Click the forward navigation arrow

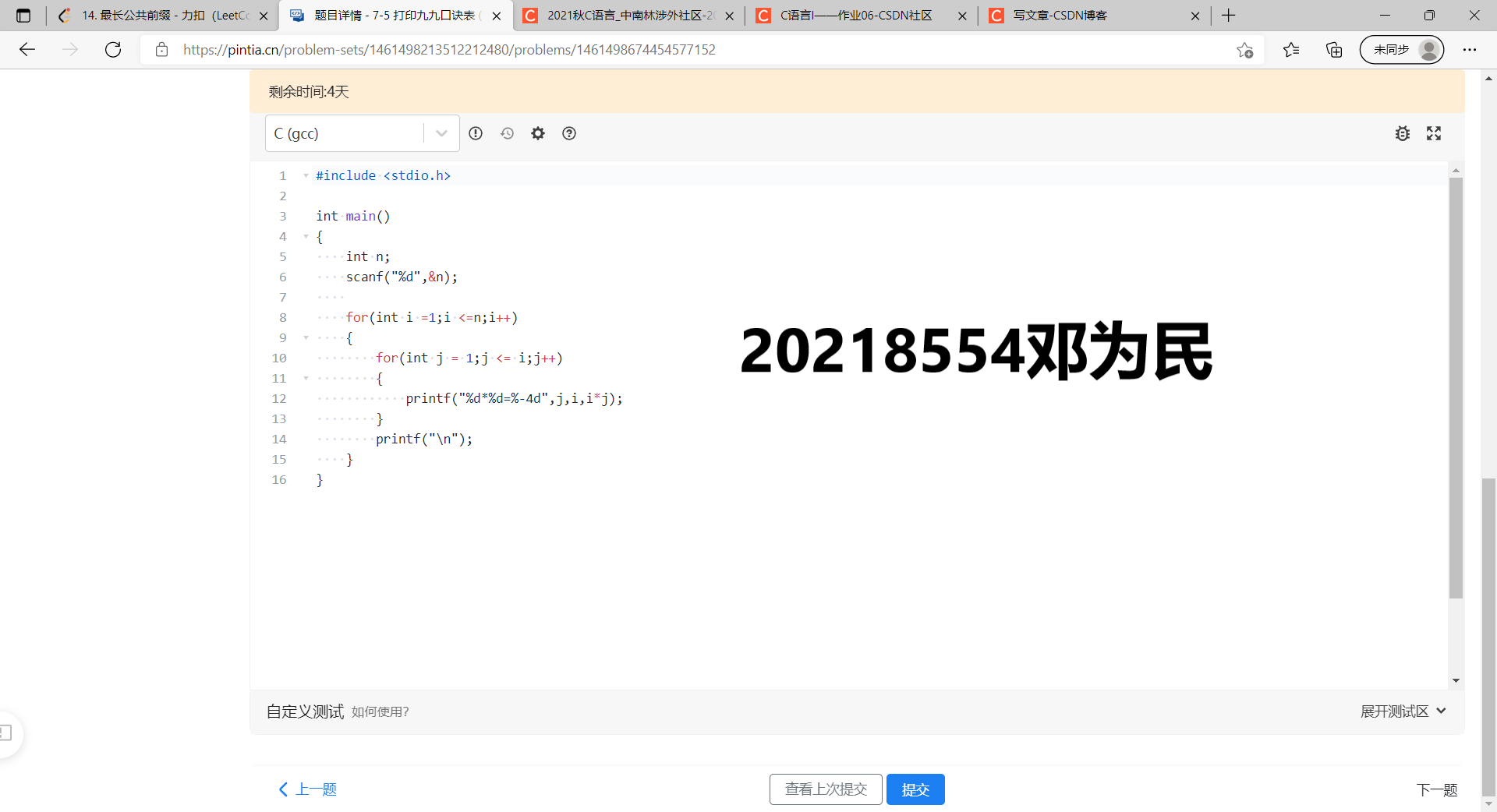point(70,50)
